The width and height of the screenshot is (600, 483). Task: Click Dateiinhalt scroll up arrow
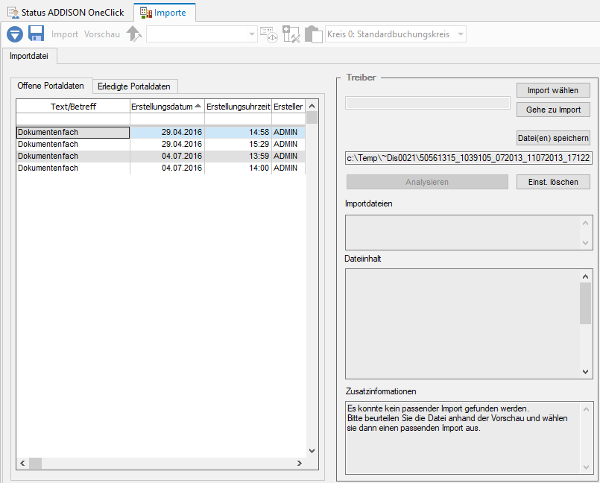coord(585,276)
